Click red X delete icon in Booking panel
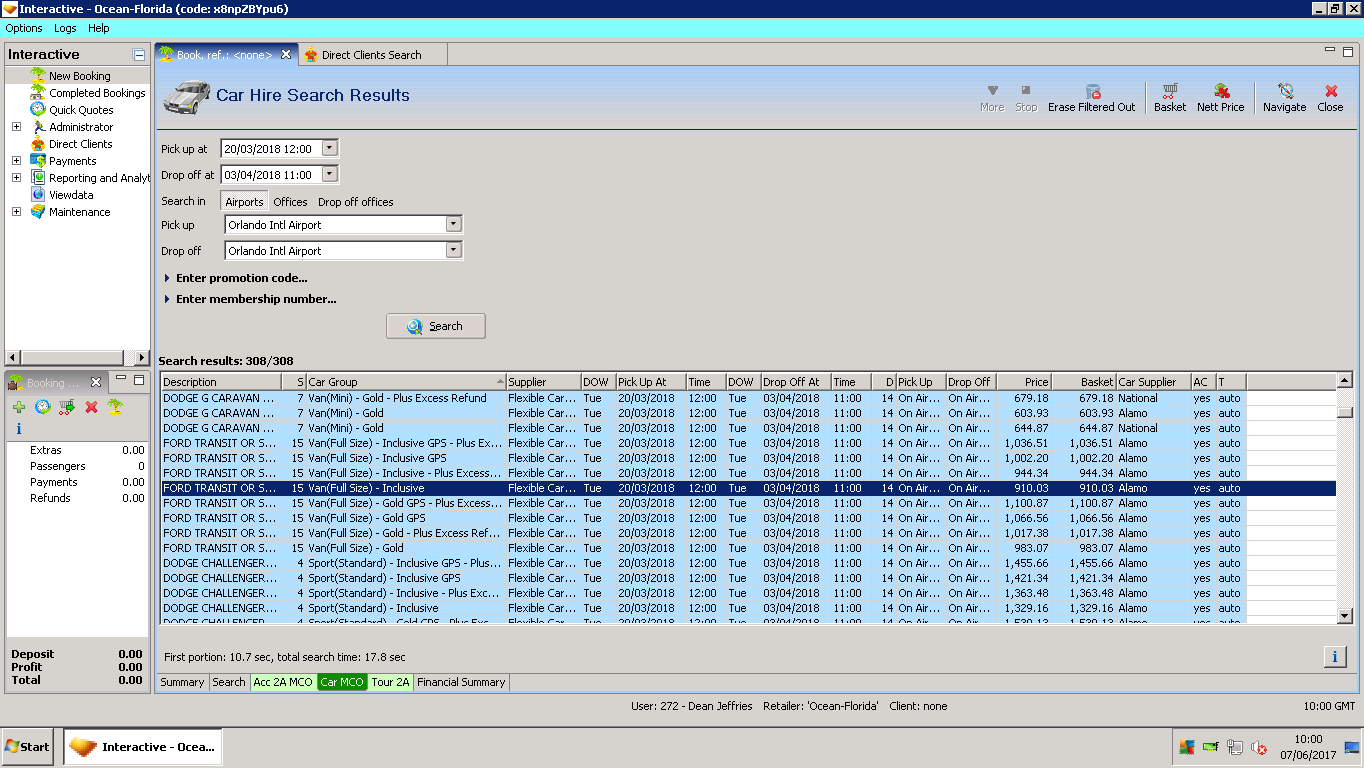 pos(91,407)
